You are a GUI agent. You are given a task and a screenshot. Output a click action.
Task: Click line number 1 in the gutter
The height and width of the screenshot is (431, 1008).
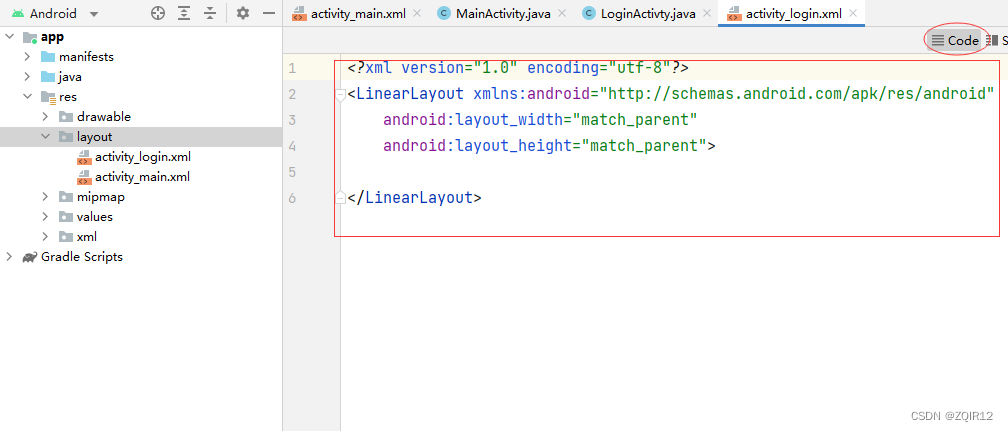point(292,68)
